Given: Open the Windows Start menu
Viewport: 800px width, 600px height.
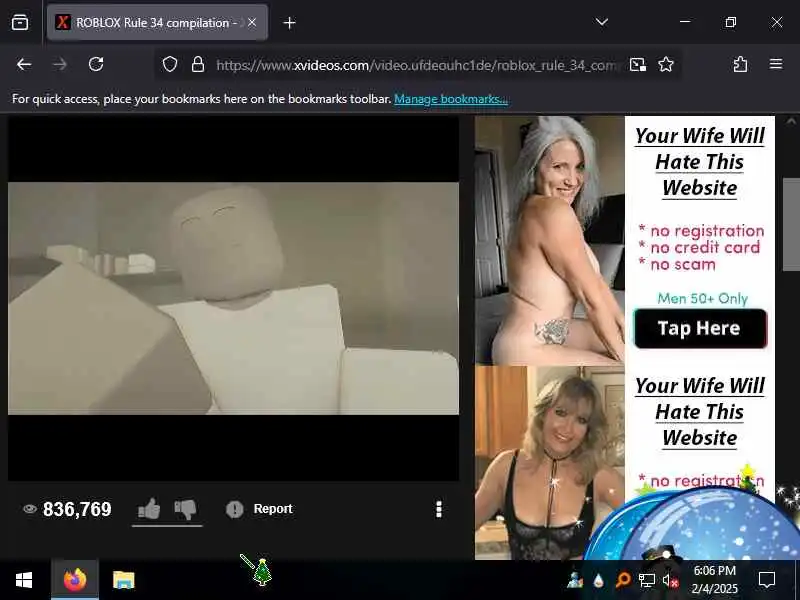Looking at the screenshot, I should (x=24, y=580).
